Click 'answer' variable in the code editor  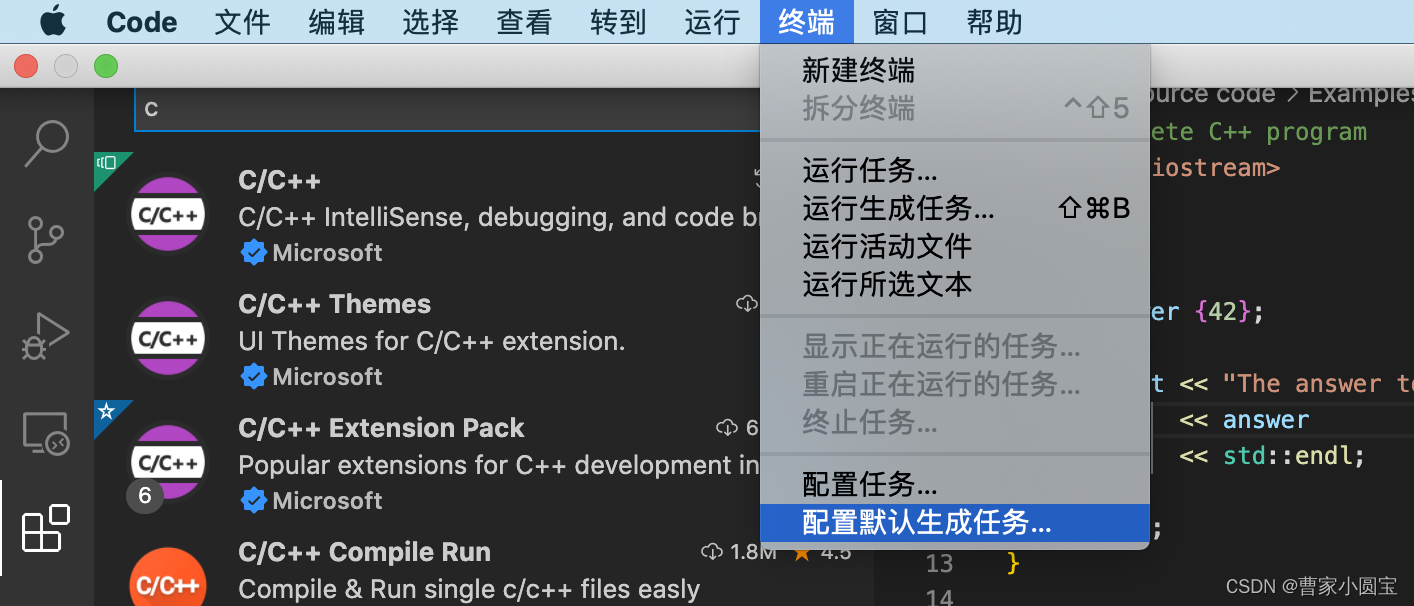point(1266,419)
